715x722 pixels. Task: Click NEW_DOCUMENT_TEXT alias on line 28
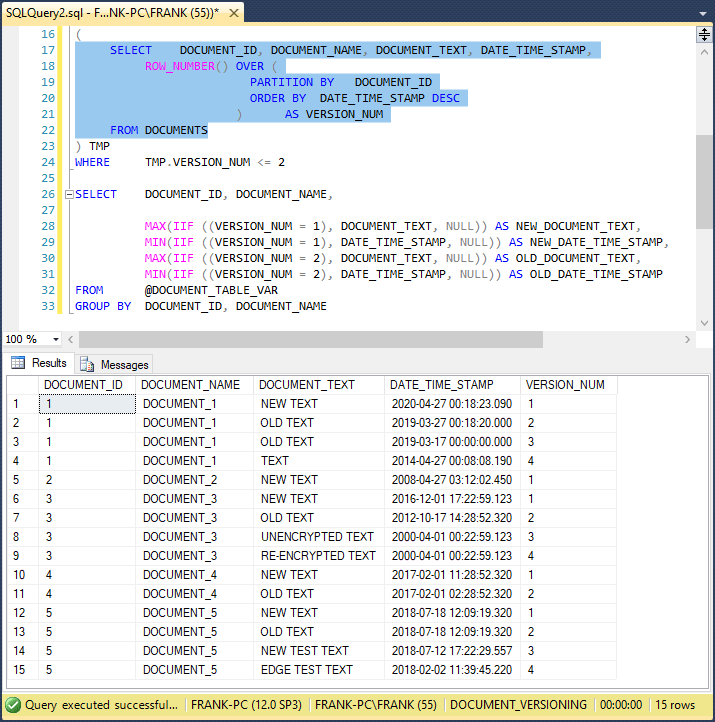575,227
